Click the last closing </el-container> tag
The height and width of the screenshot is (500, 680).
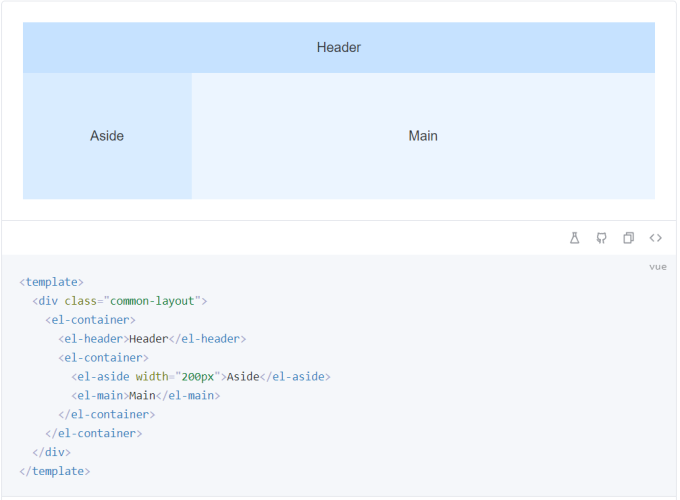[93, 433]
